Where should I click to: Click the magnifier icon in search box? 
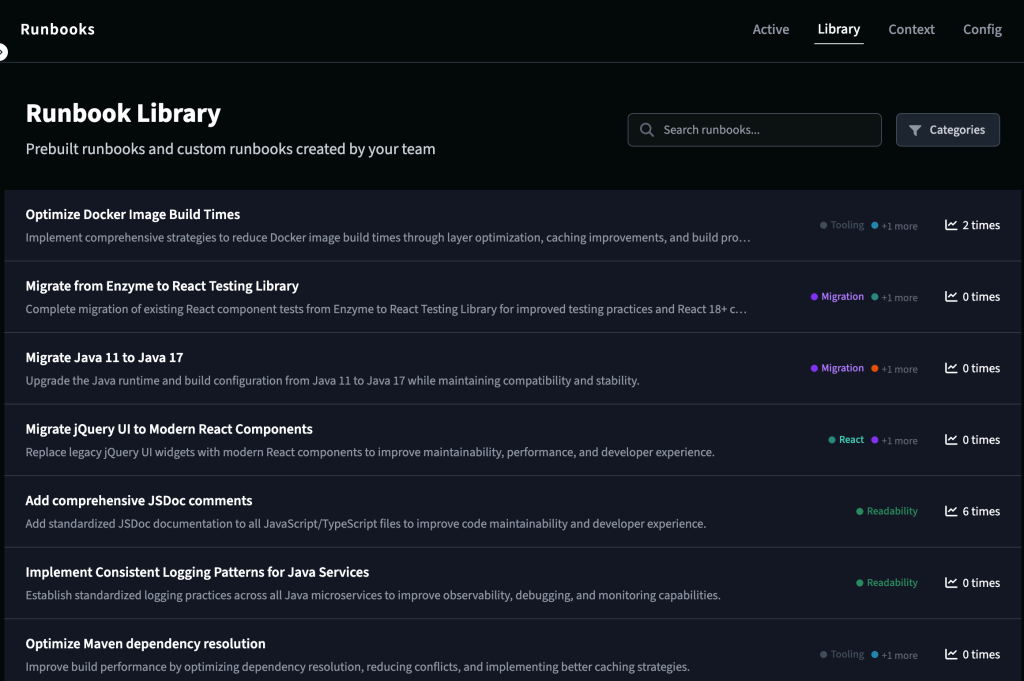647,130
